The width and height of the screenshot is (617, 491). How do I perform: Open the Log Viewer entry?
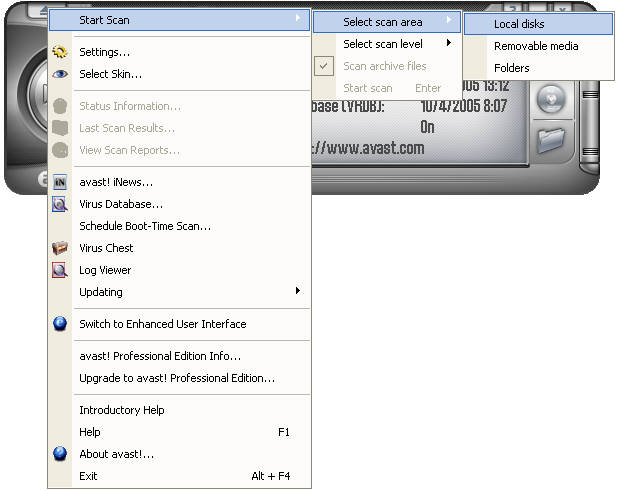pos(179,270)
